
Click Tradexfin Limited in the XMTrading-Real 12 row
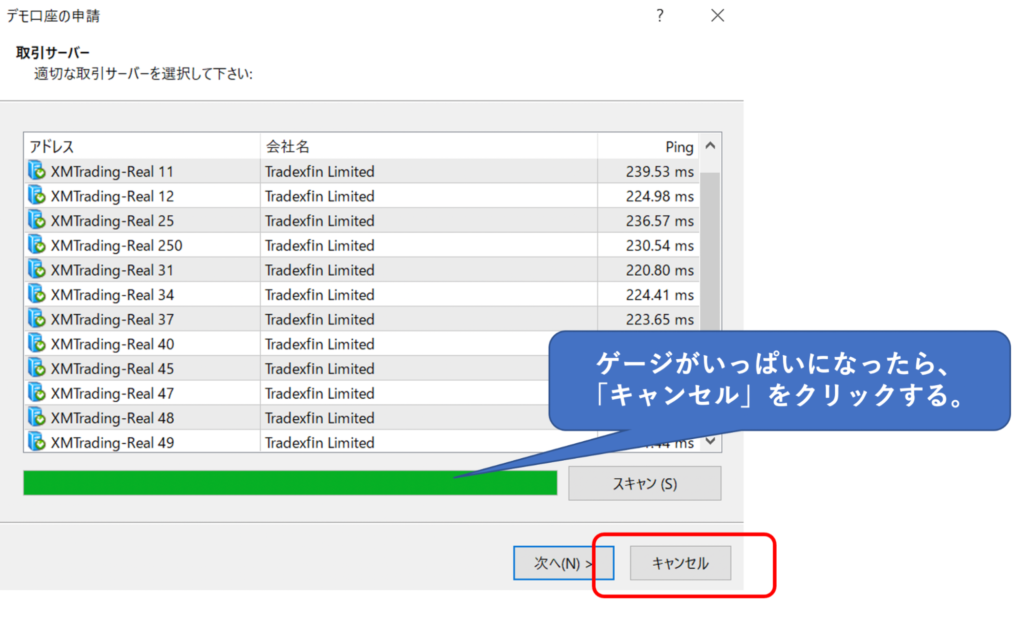[319, 196]
